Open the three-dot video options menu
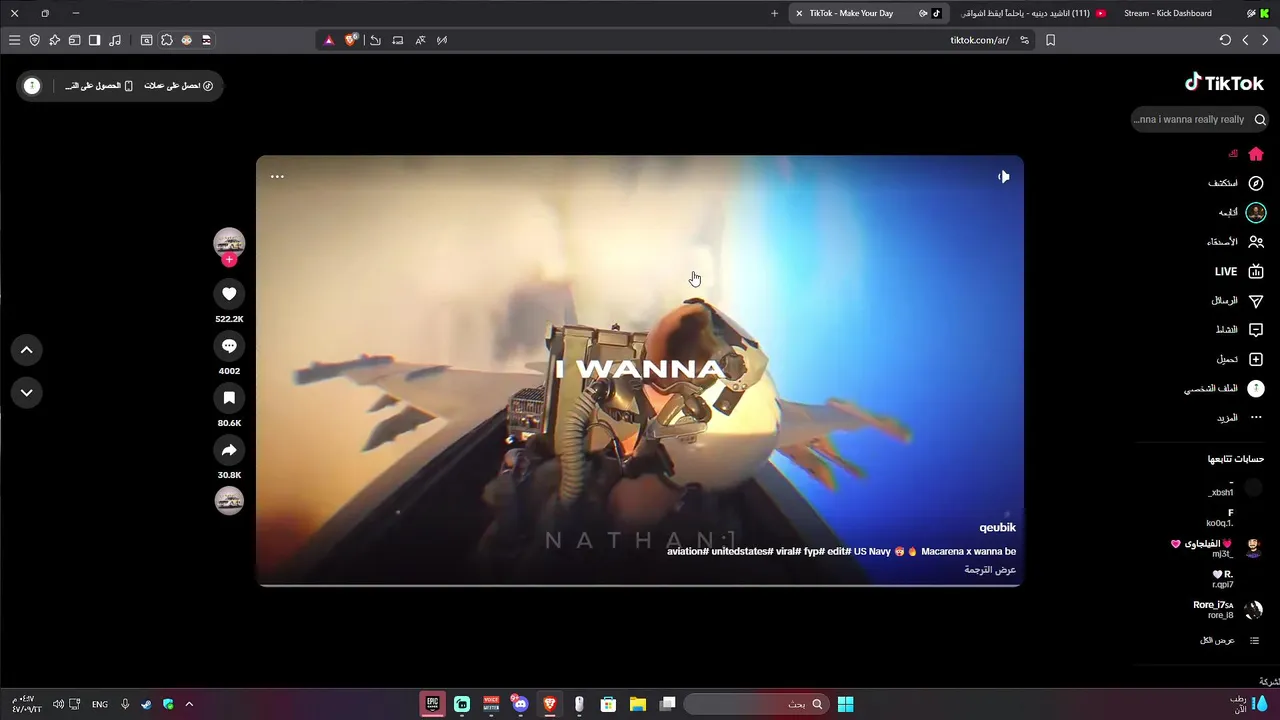 tap(277, 176)
